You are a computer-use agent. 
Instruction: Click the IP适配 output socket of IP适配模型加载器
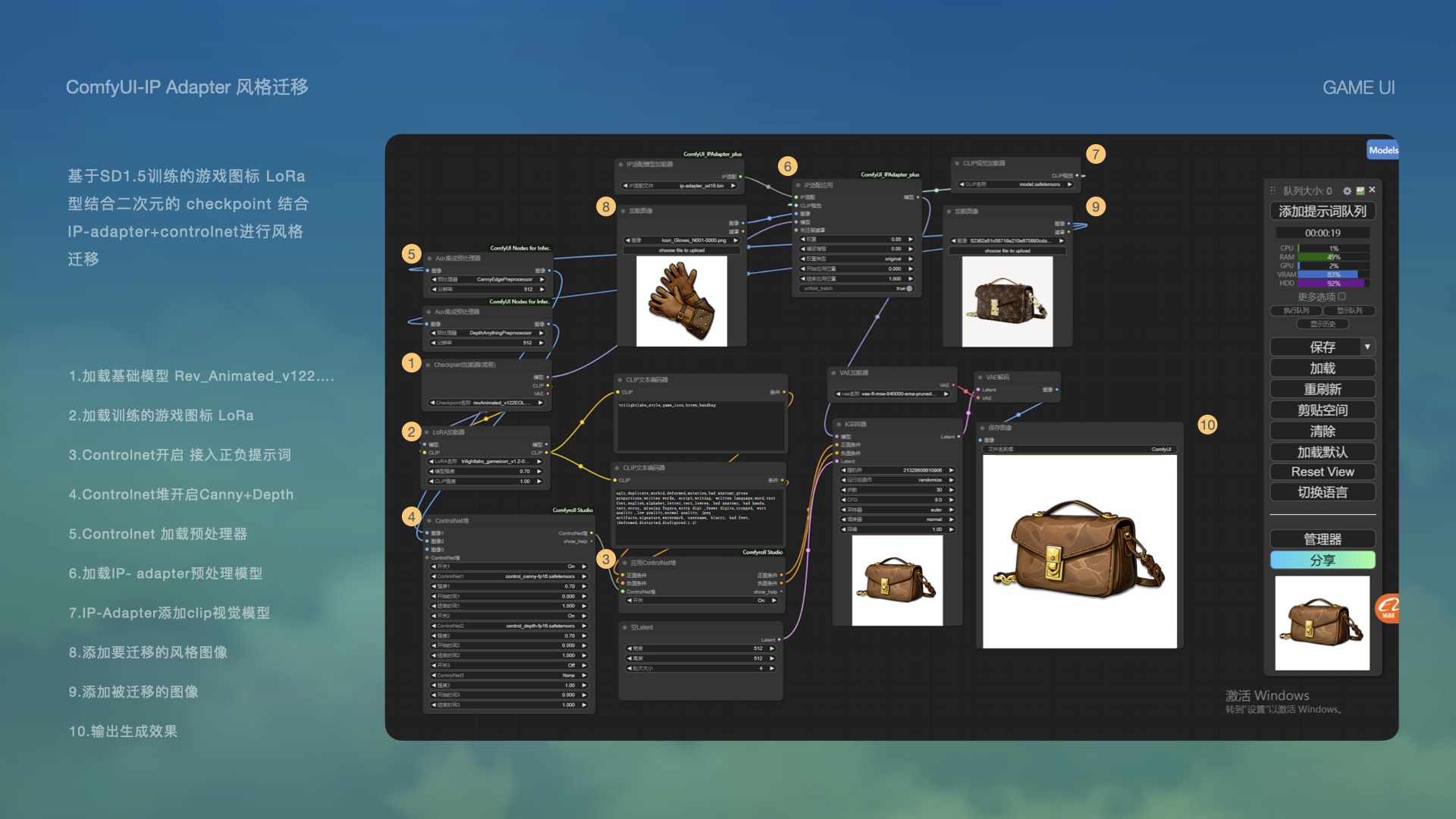point(740,177)
